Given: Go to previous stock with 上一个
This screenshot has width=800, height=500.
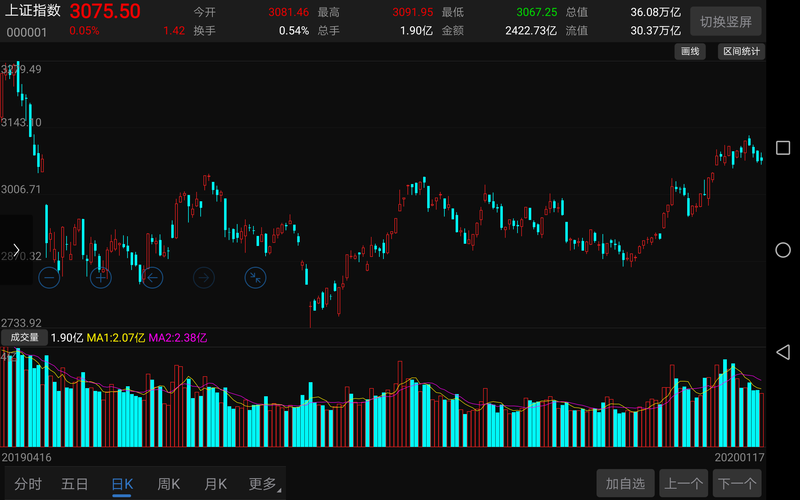Looking at the screenshot, I should [684, 483].
